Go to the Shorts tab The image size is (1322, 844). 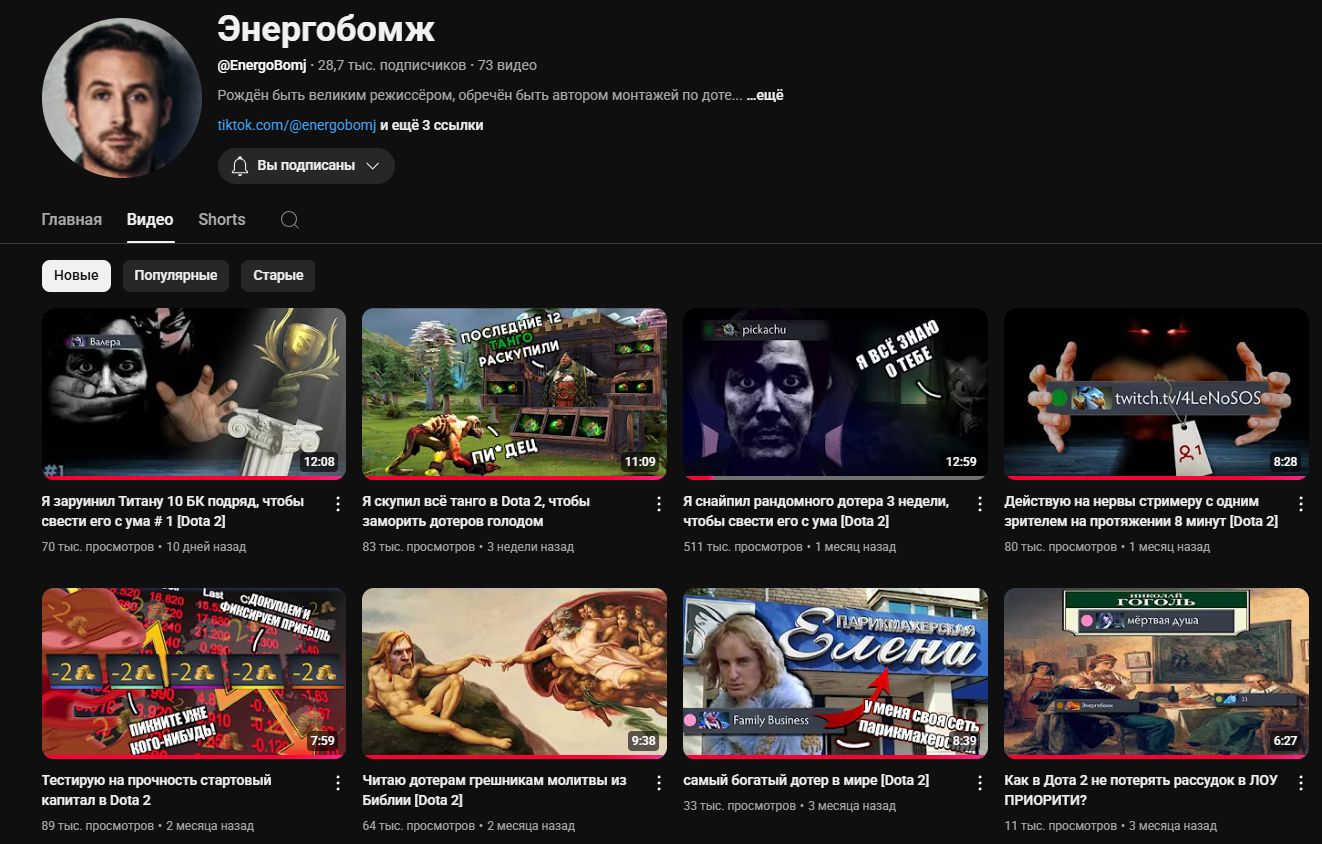(x=222, y=220)
